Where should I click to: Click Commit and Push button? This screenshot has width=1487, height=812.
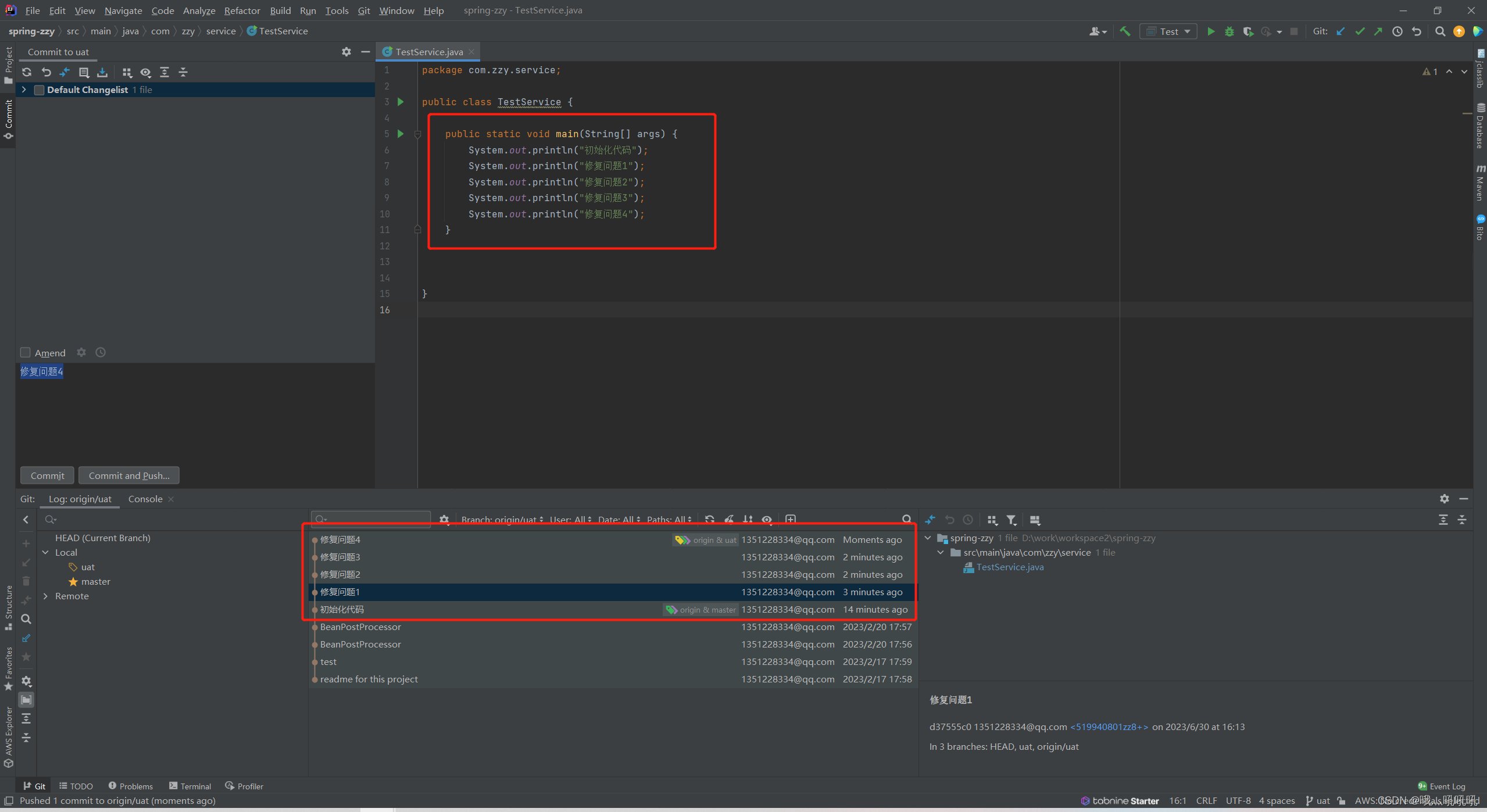pos(129,475)
